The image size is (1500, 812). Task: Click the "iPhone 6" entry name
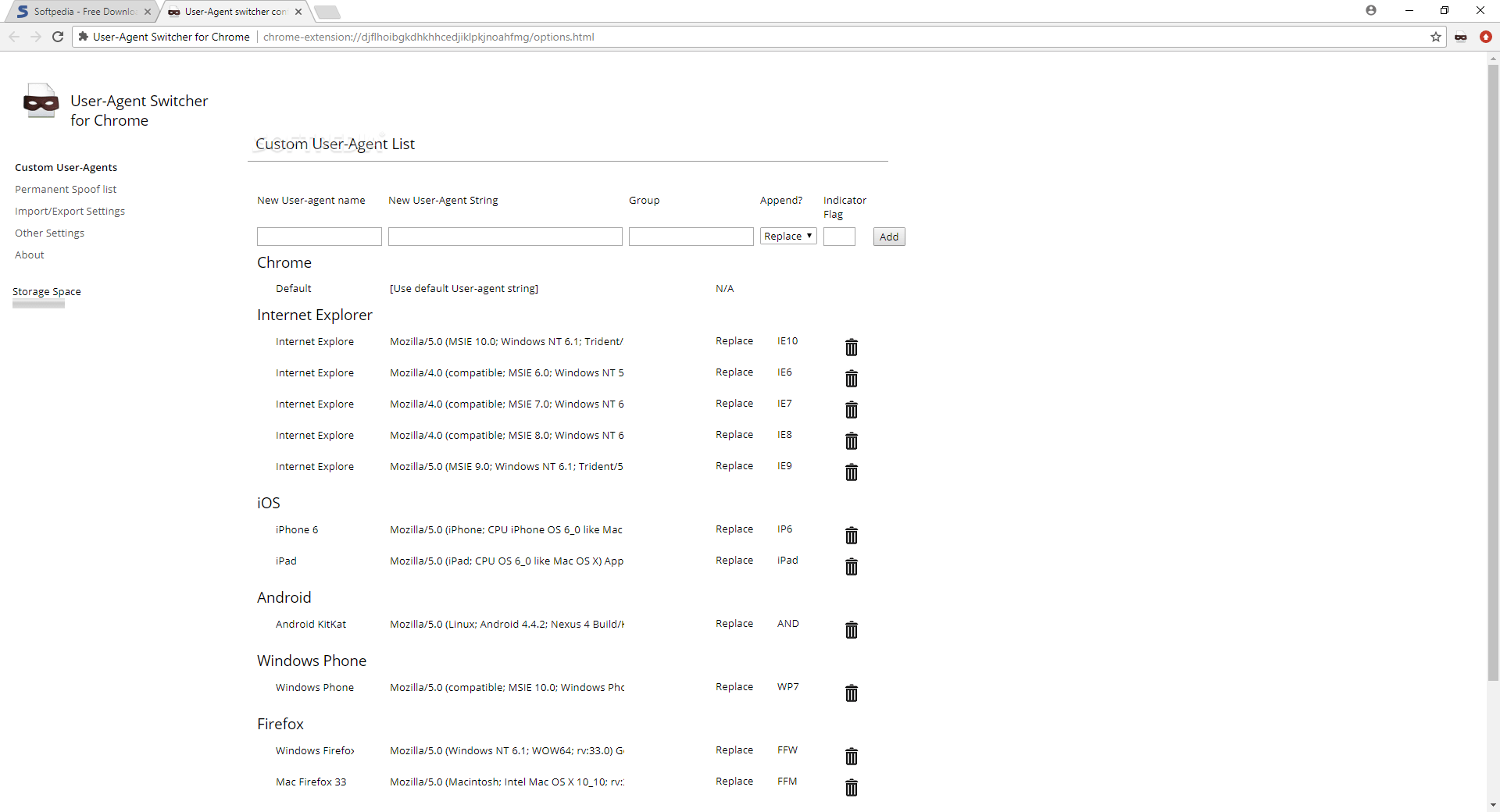pyautogui.click(x=297, y=529)
